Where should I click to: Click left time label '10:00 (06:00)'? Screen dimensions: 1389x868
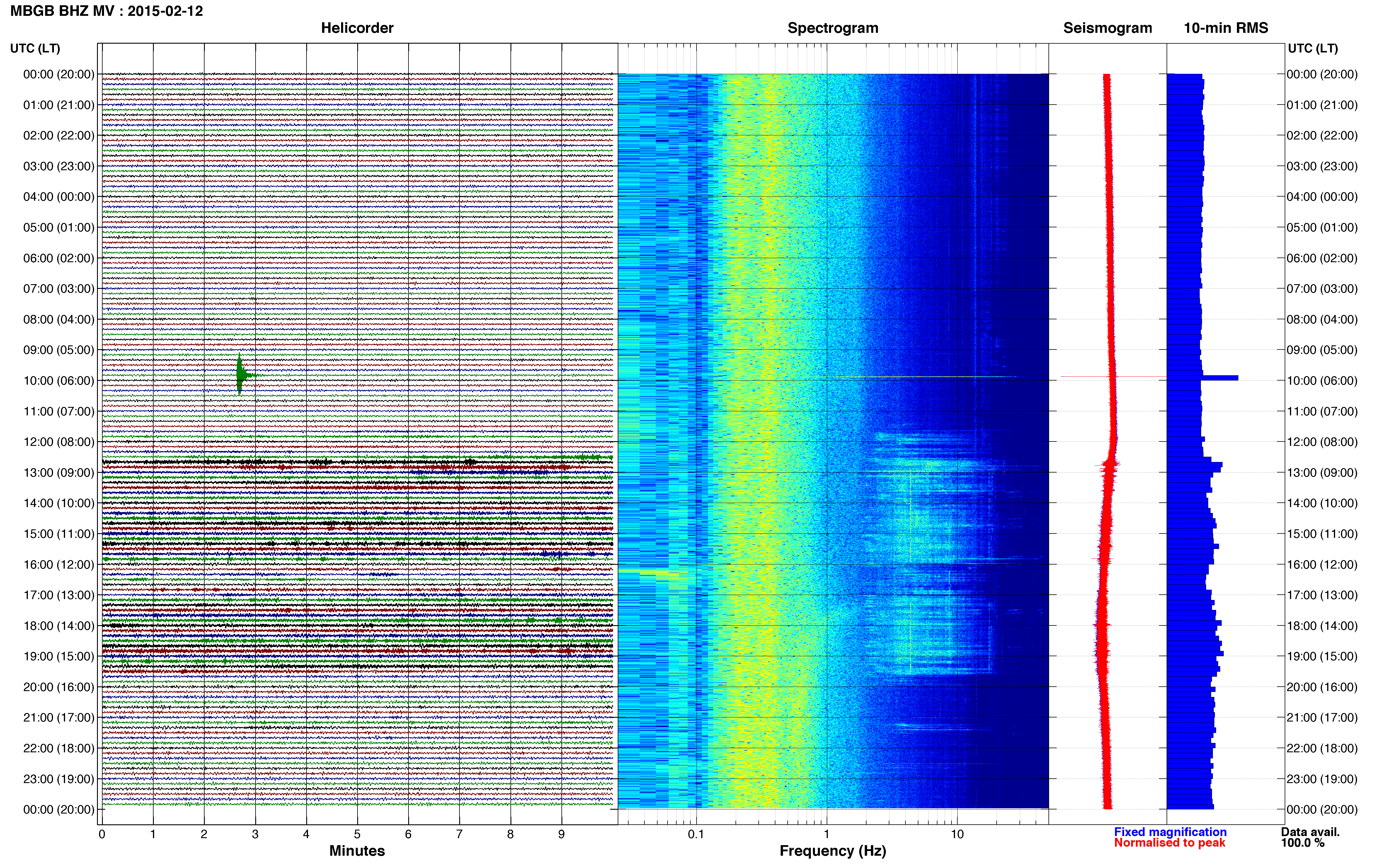pos(59,381)
